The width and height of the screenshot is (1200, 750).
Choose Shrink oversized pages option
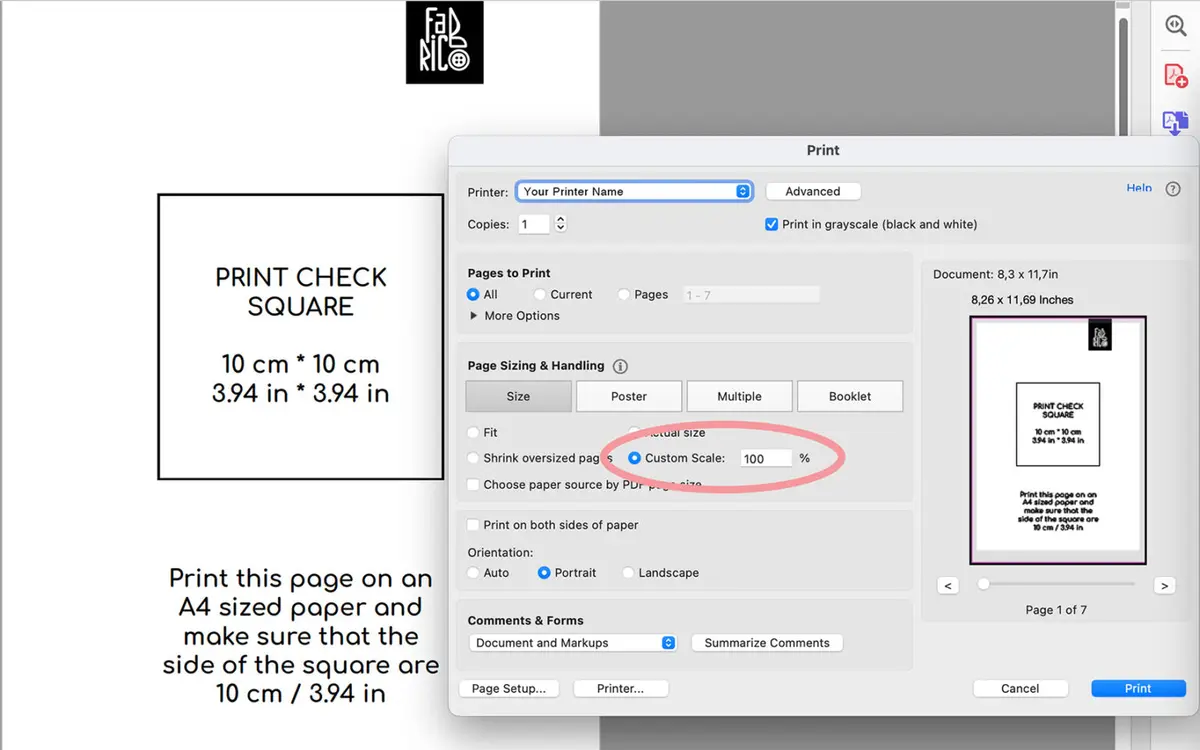(x=474, y=458)
